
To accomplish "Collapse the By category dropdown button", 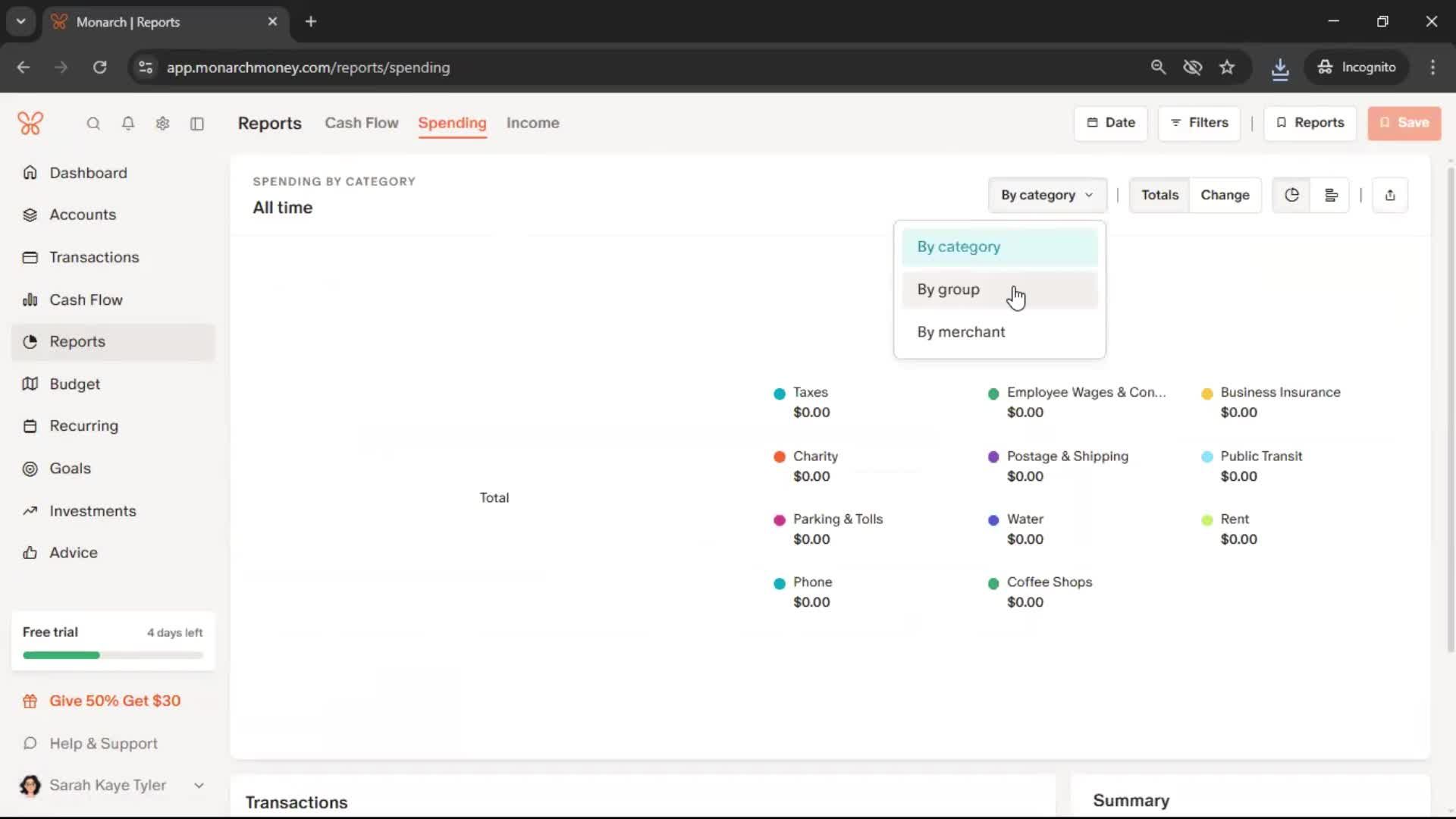I will click(1046, 195).
